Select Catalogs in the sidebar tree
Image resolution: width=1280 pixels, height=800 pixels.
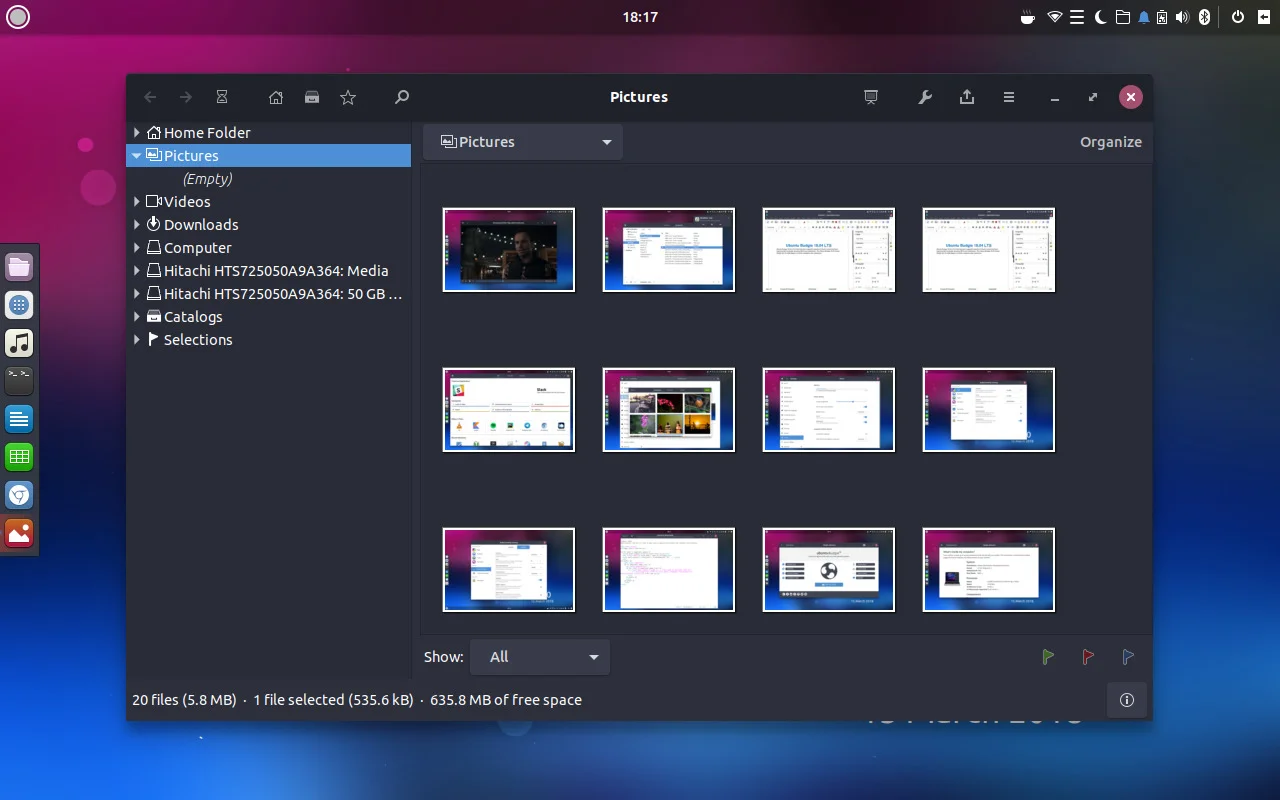(x=193, y=317)
